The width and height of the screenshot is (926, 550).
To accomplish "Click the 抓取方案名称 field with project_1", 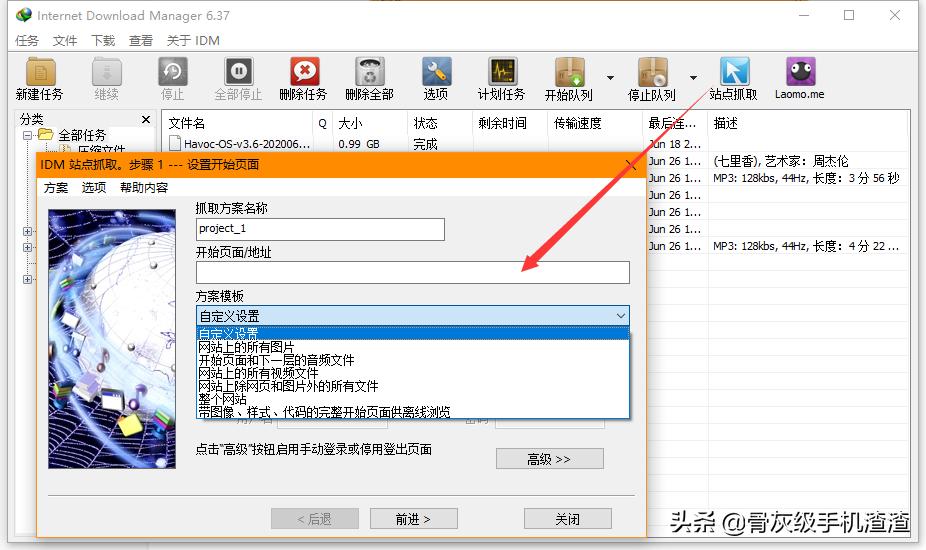I will 320,229.
